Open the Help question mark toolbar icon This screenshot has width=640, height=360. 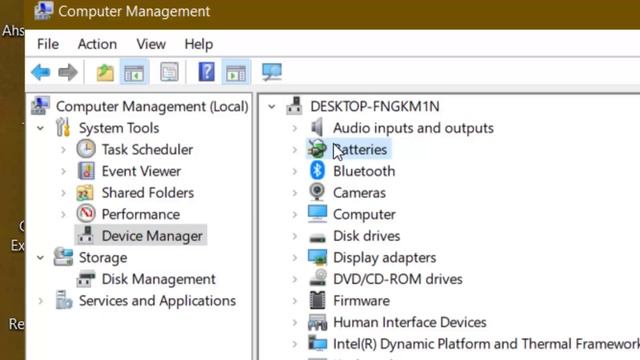tap(207, 72)
